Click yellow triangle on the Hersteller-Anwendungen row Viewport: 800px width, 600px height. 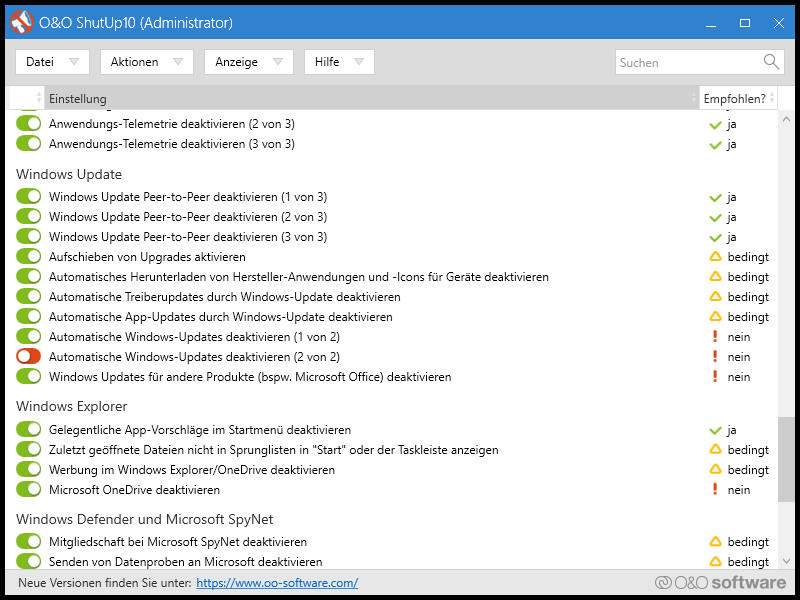point(715,277)
